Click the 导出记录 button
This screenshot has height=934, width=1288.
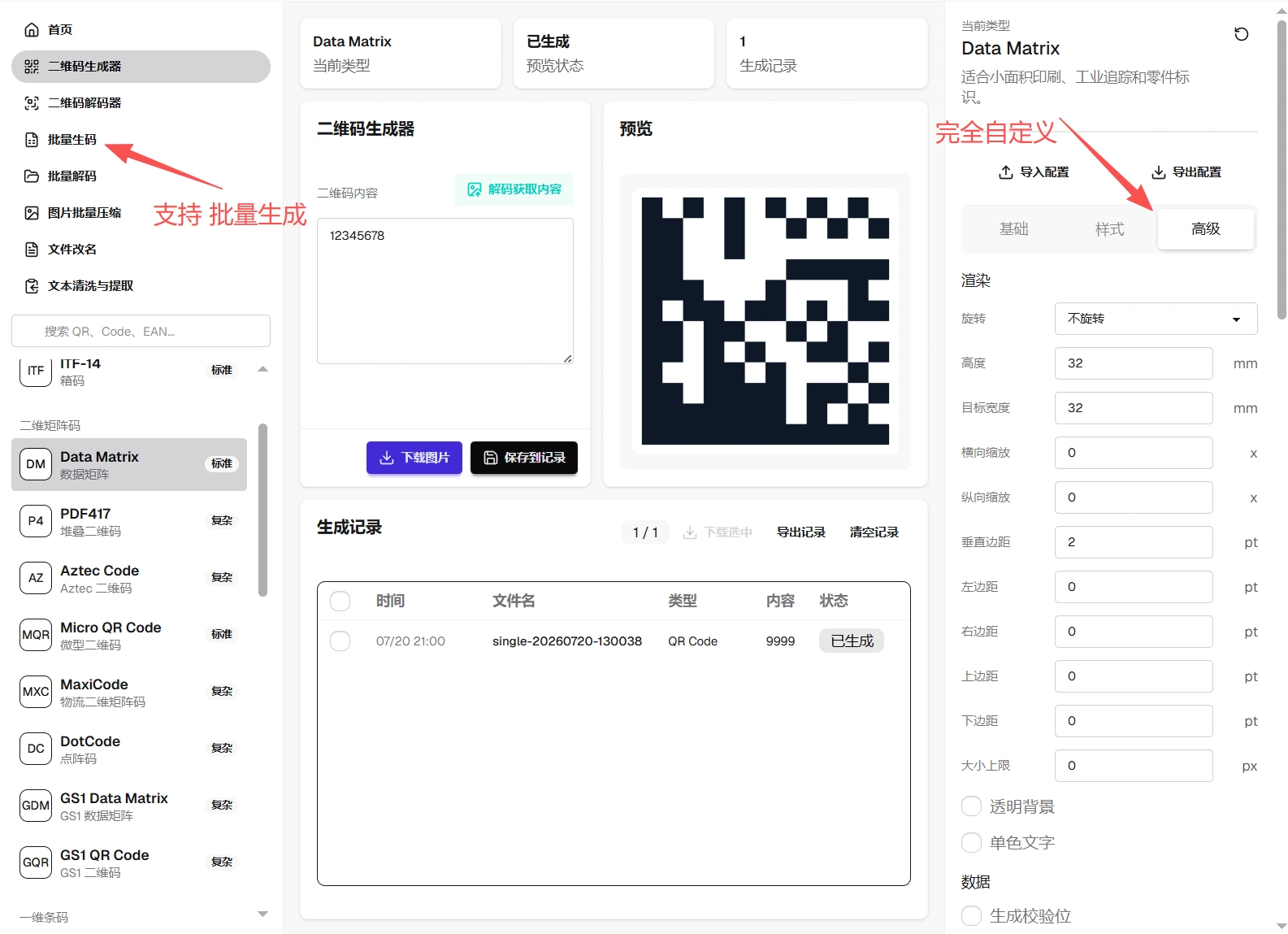[x=800, y=532]
